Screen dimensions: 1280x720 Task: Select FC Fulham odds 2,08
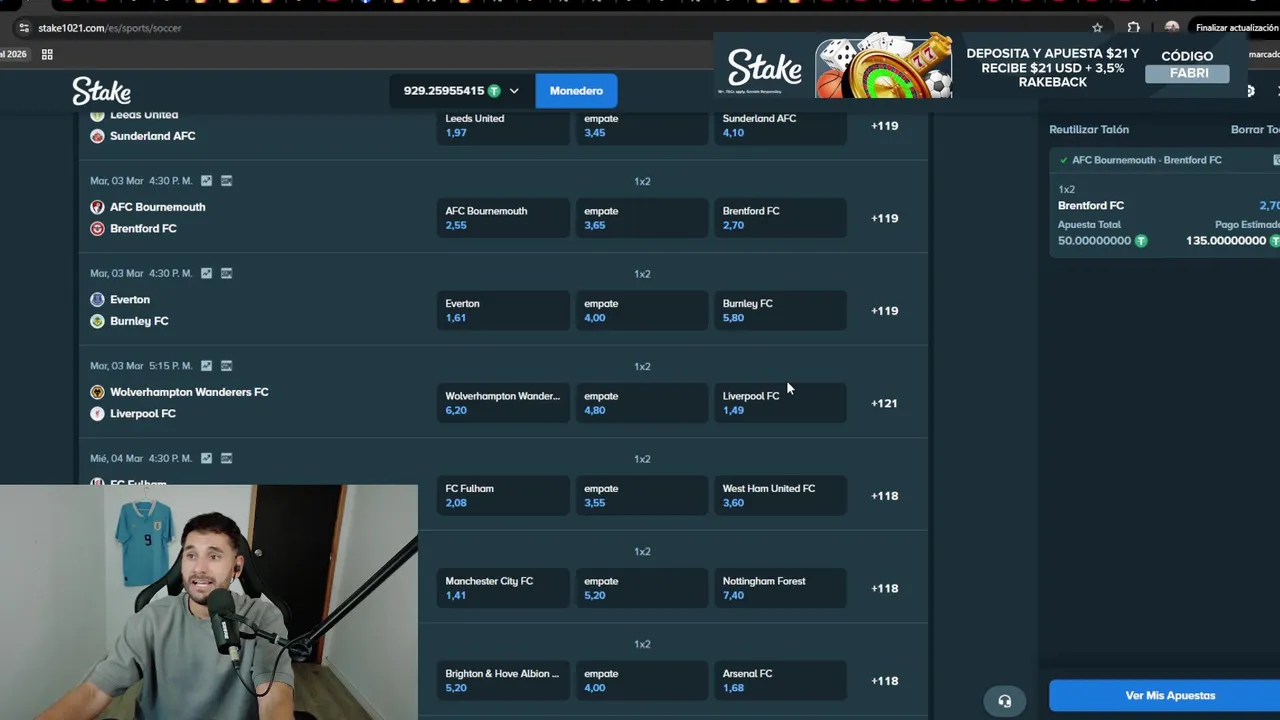pyautogui.click(x=503, y=496)
